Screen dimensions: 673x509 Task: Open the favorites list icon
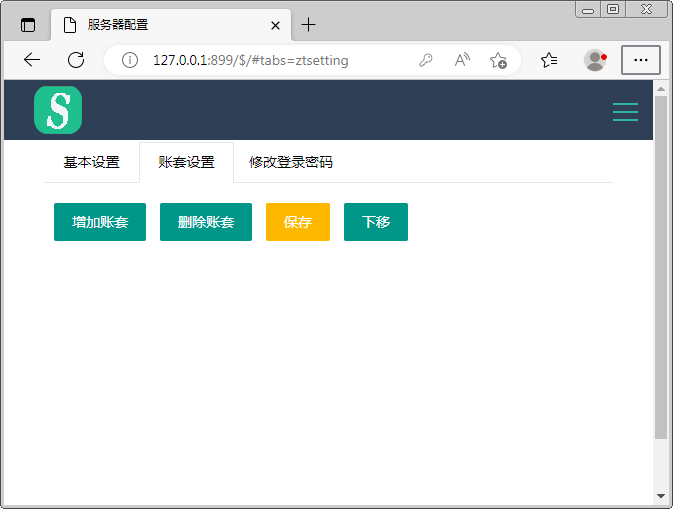549,60
